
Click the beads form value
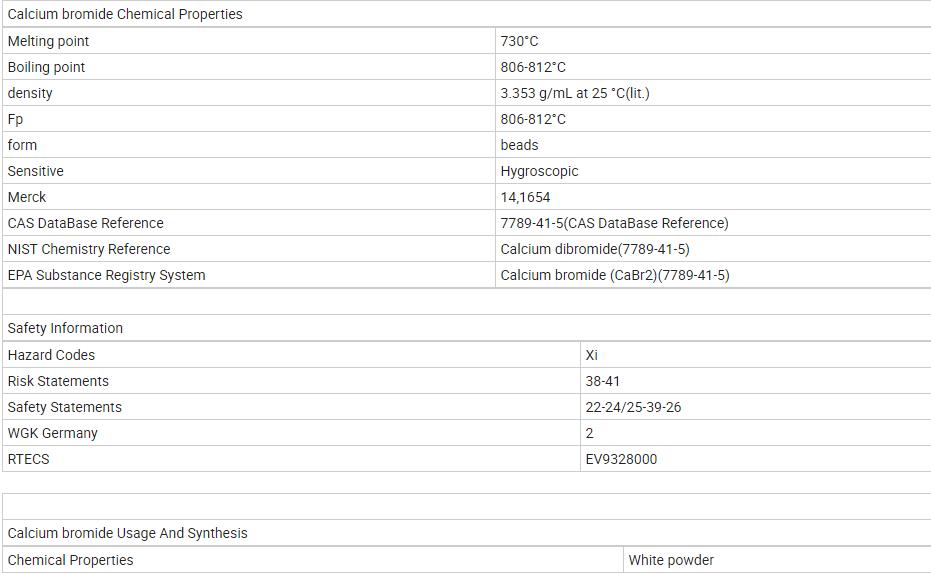point(519,145)
